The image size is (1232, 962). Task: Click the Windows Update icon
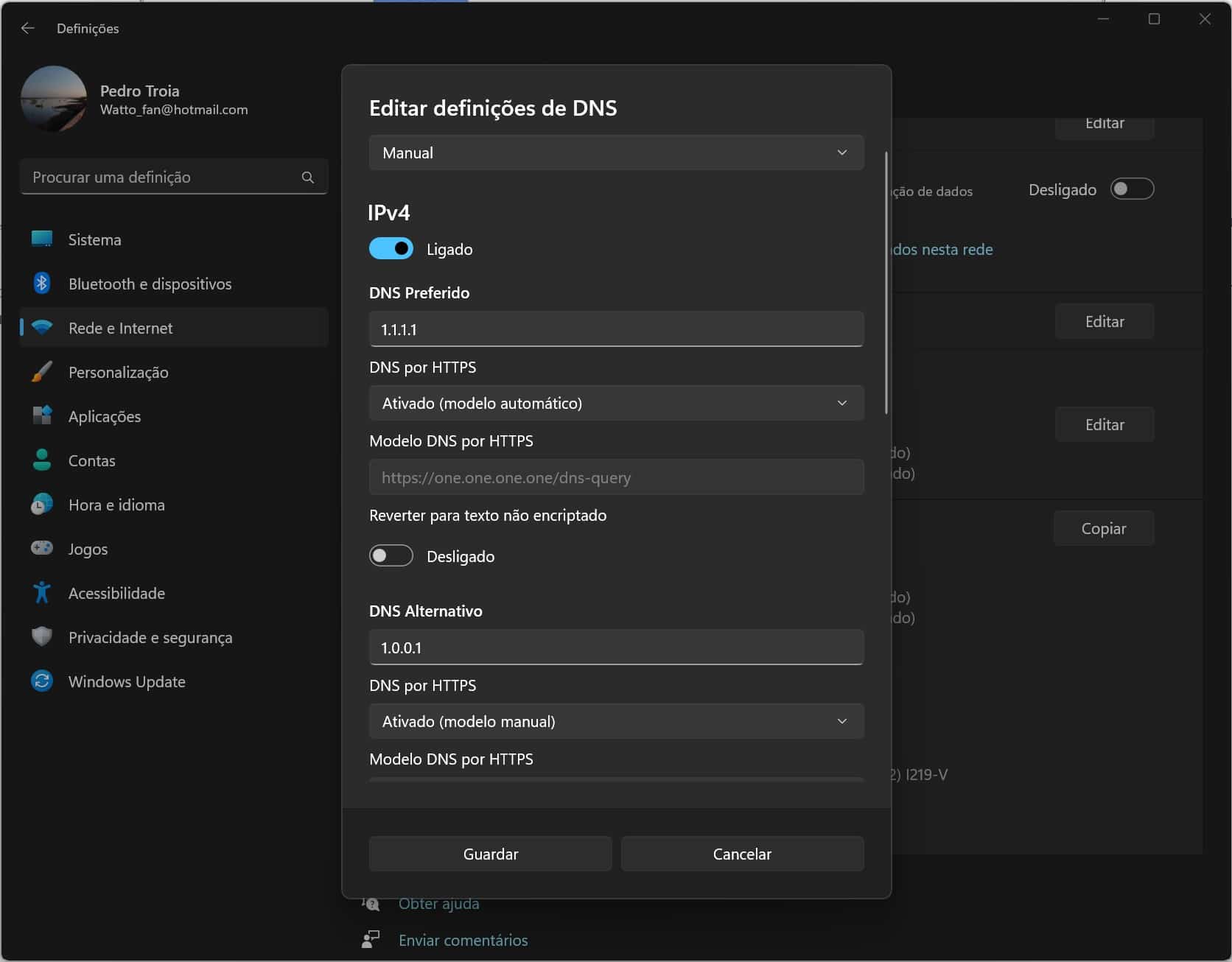[42, 681]
